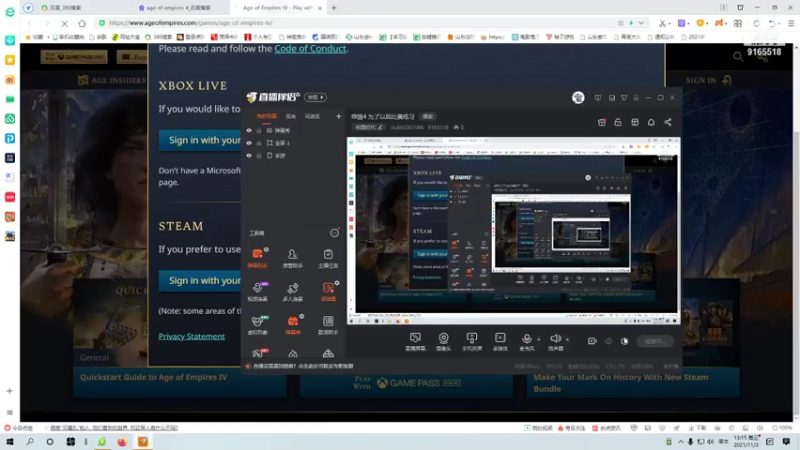Click SIGN IN on the website header

(708, 80)
